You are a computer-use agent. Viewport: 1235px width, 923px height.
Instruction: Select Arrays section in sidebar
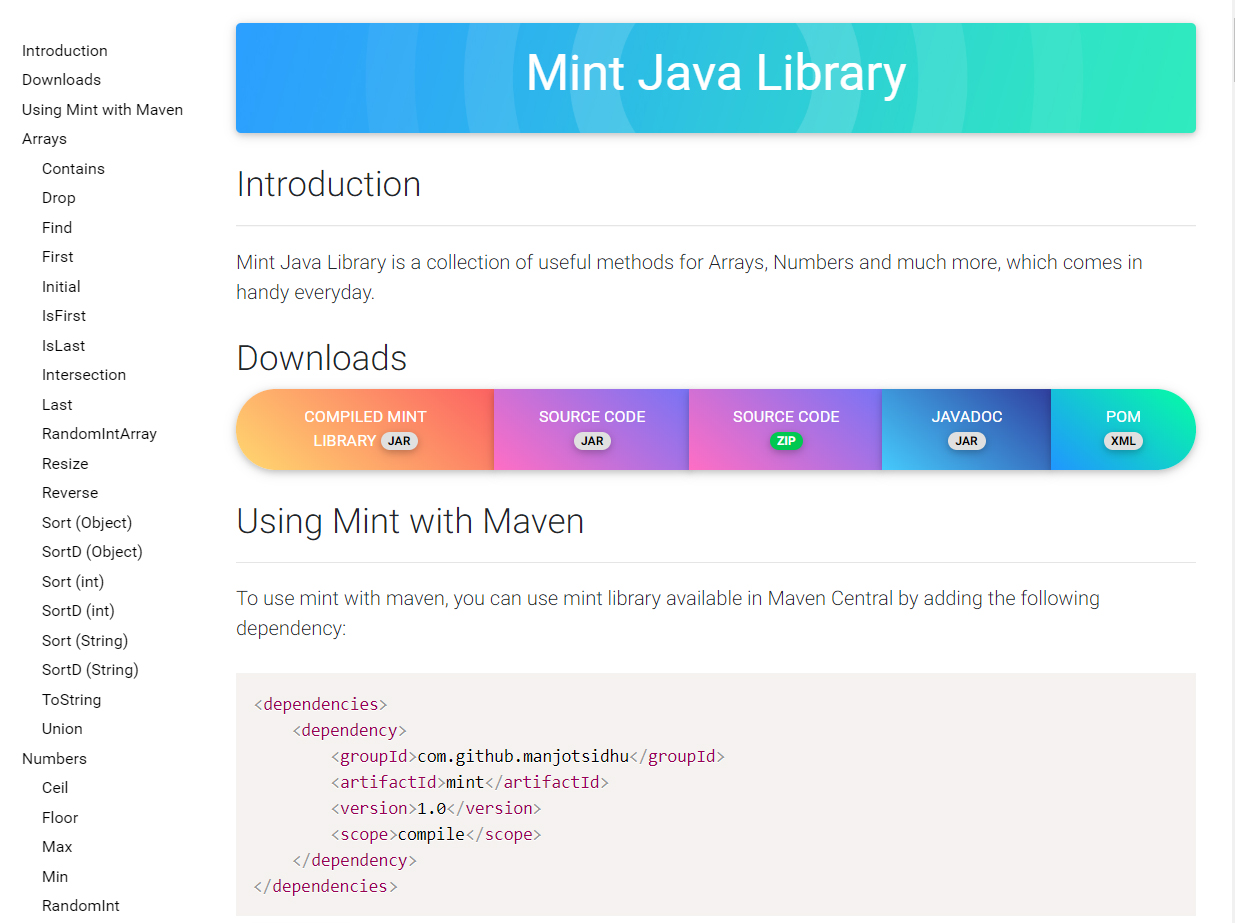point(44,139)
